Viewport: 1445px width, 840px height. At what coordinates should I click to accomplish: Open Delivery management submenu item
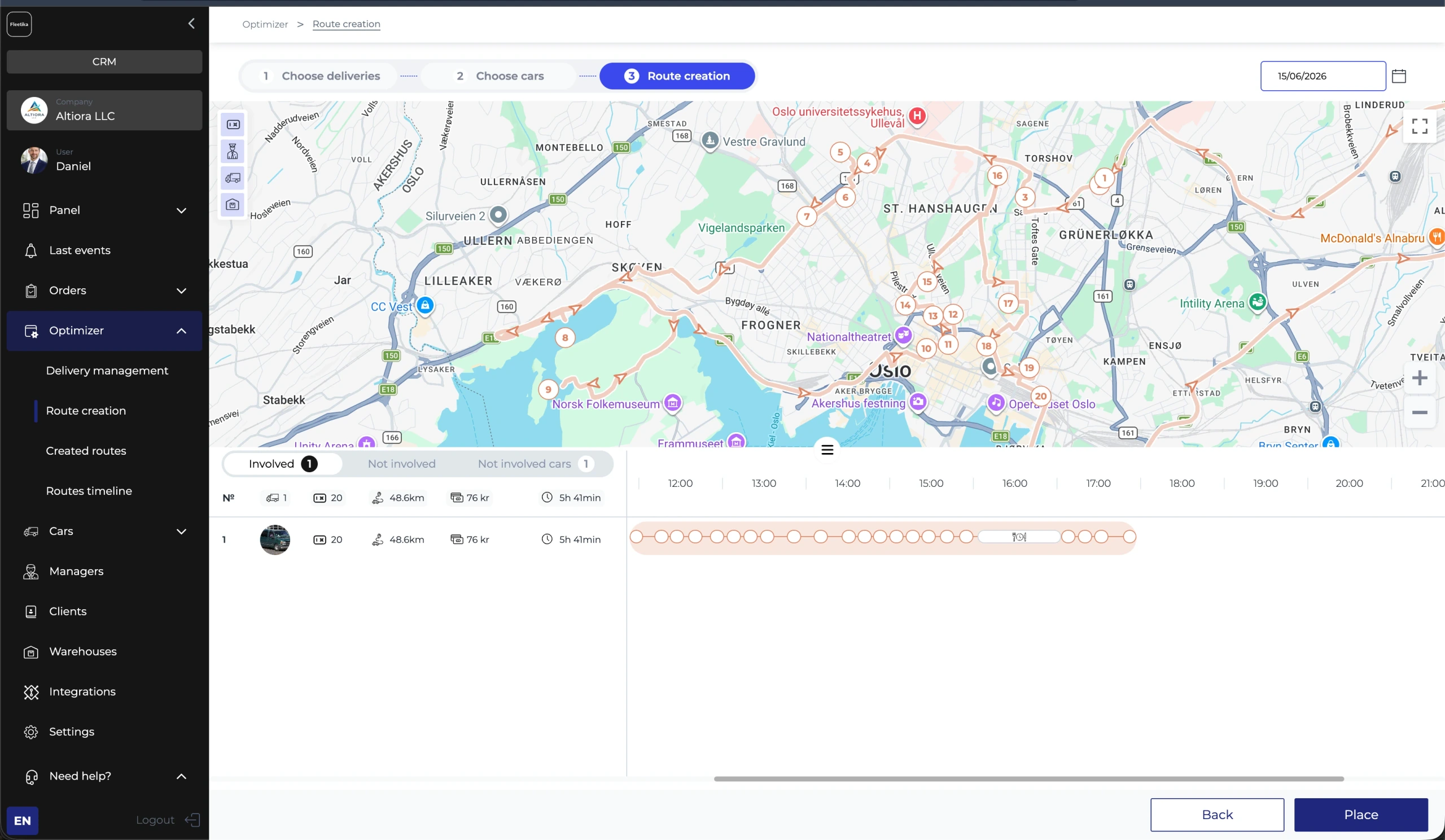[107, 371]
